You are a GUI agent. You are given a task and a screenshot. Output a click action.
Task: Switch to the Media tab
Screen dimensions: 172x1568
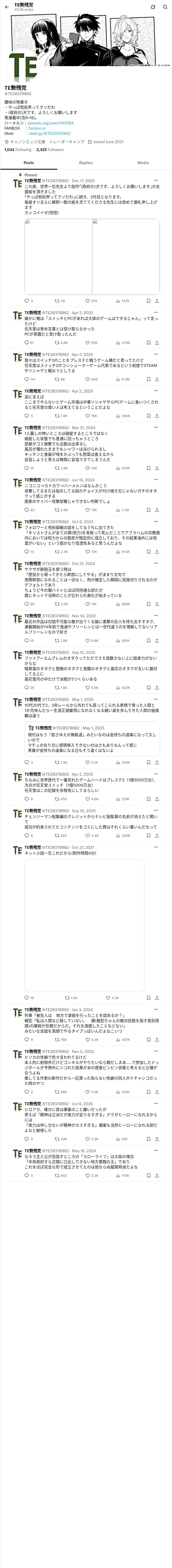pyautogui.click(x=143, y=163)
